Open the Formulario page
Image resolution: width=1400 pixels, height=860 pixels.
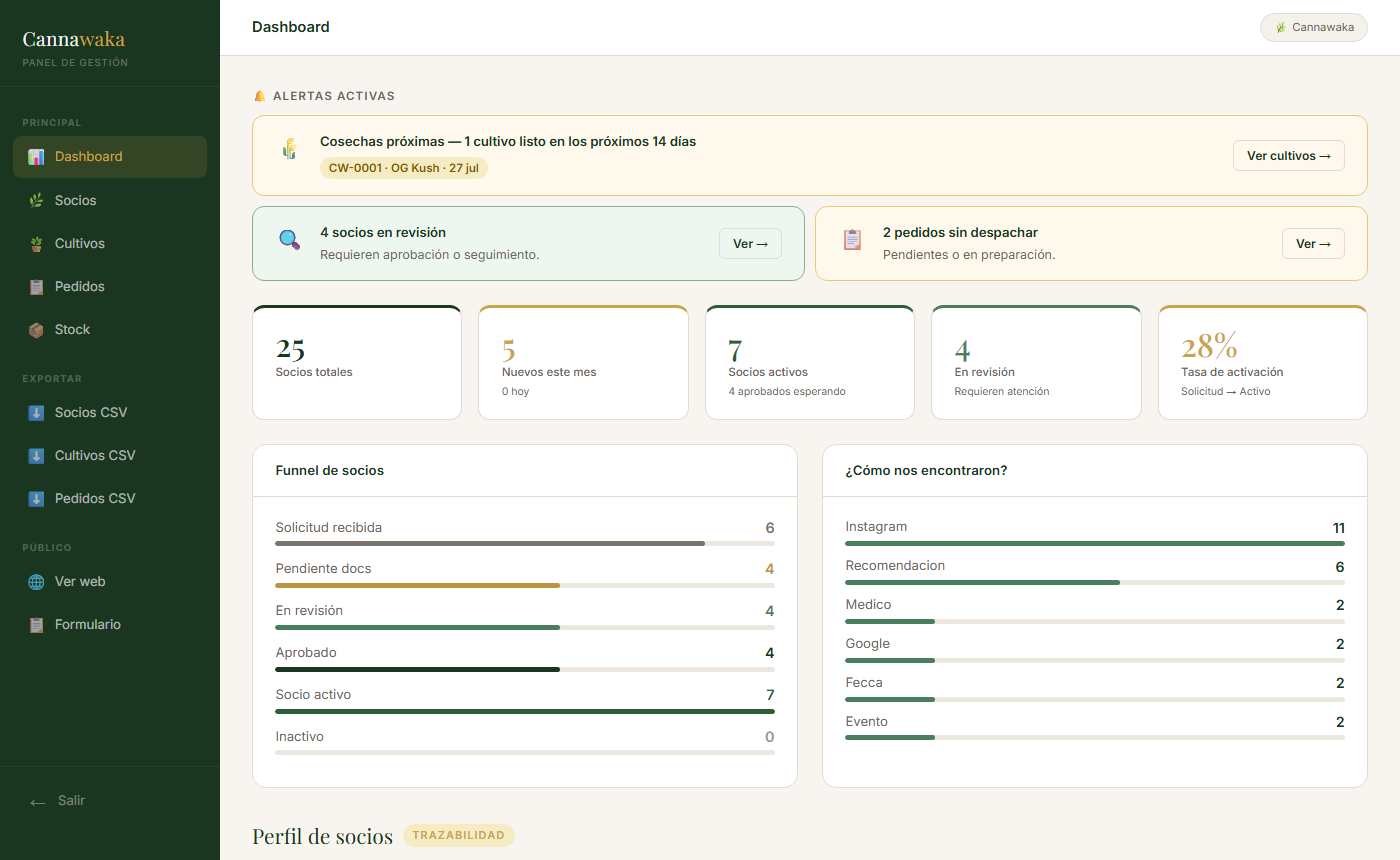tap(110, 625)
